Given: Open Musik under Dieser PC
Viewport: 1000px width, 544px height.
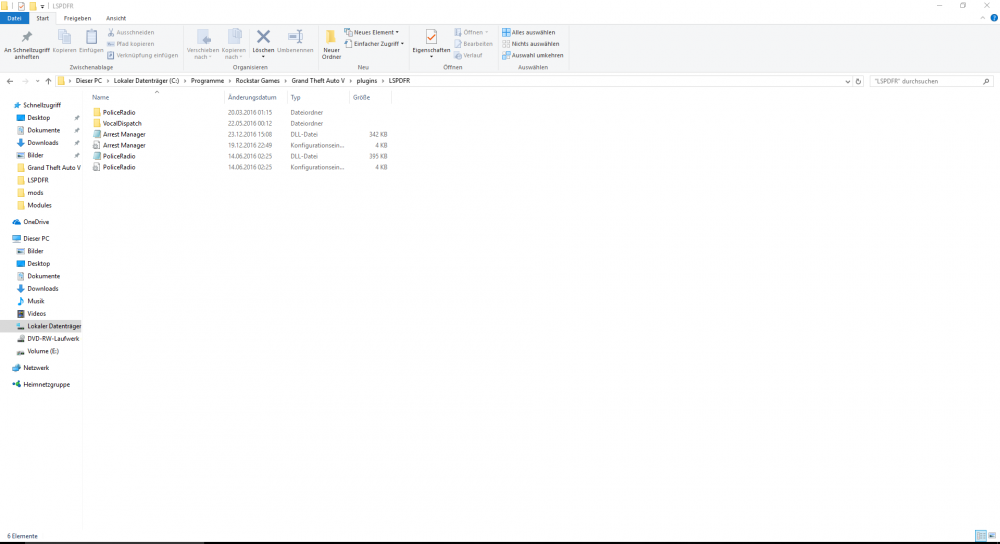Looking at the screenshot, I should 36,301.
